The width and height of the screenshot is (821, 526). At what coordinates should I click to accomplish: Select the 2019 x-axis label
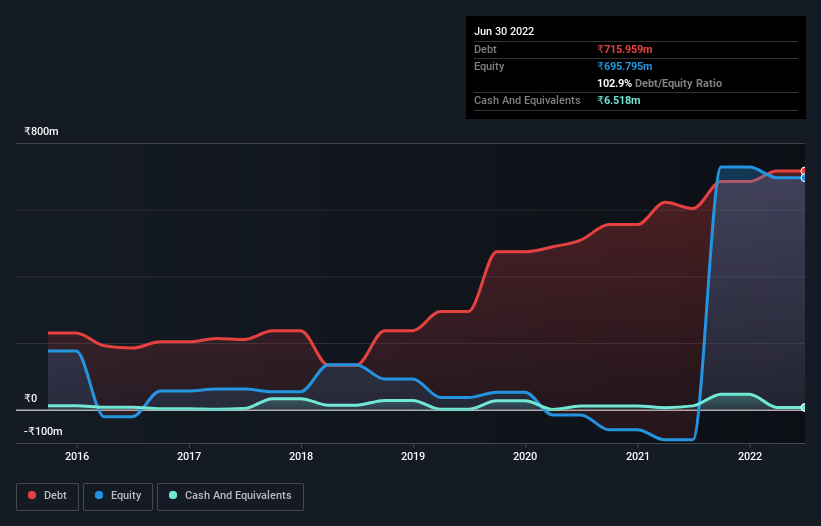point(413,456)
